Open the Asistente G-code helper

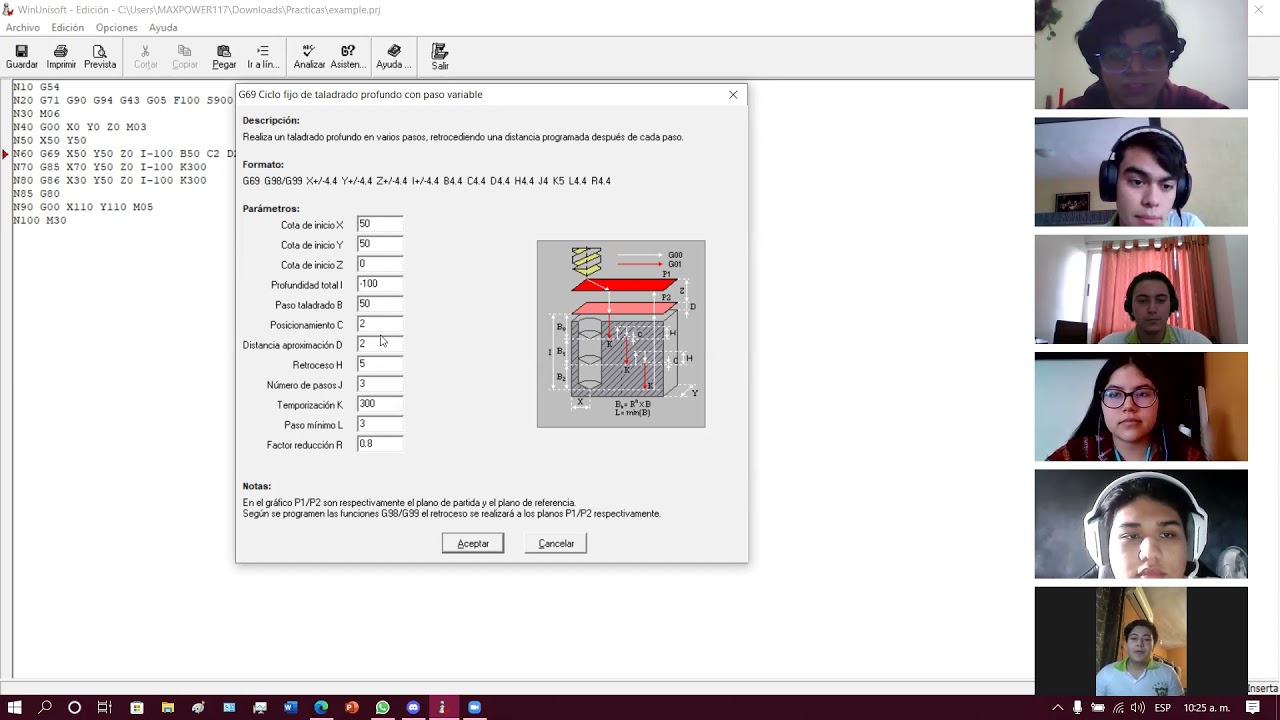tap(347, 57)
